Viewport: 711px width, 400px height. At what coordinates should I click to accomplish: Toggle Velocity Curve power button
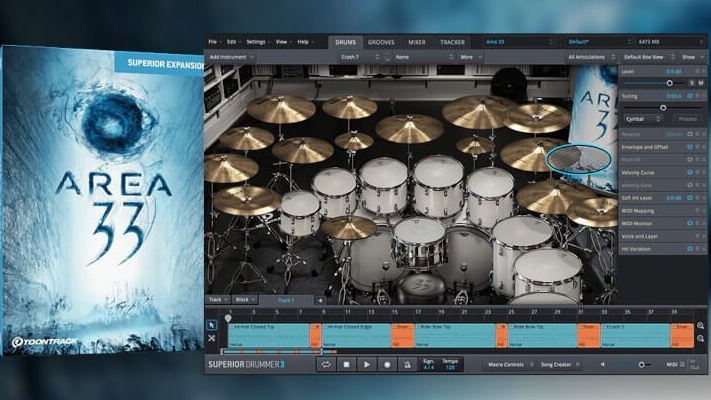[x=690, y=172]
